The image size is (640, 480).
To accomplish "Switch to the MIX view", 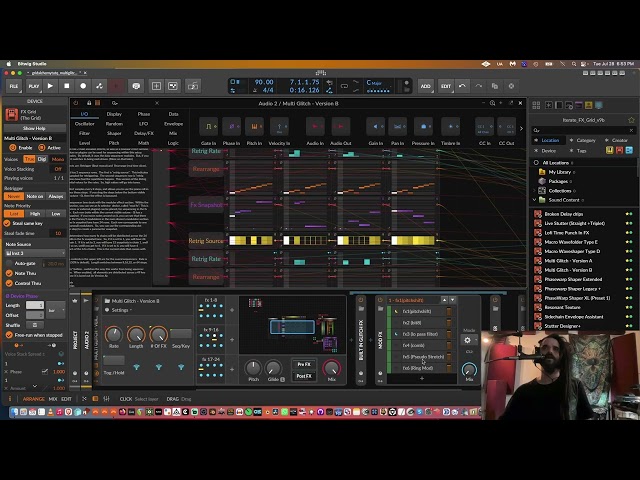I will click(53, 399).
